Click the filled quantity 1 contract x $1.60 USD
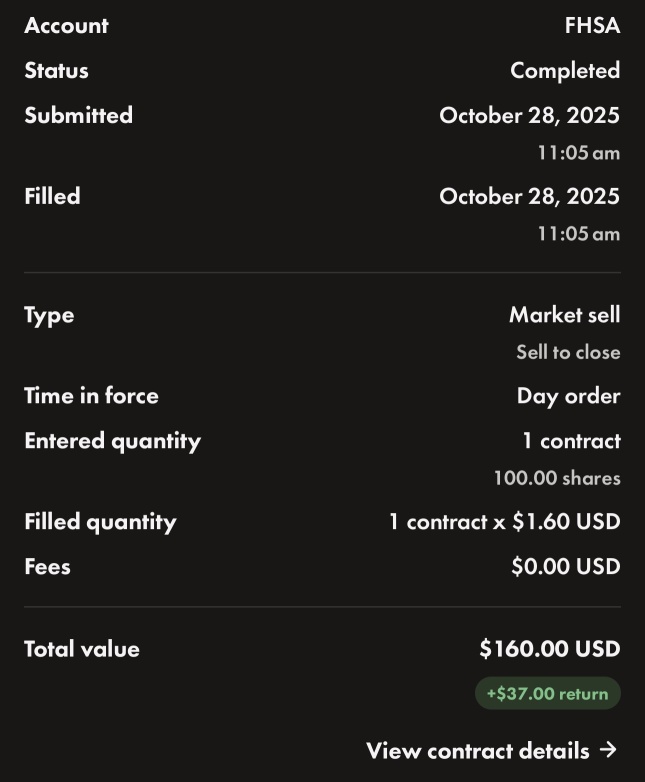 (x=504, y=522)
